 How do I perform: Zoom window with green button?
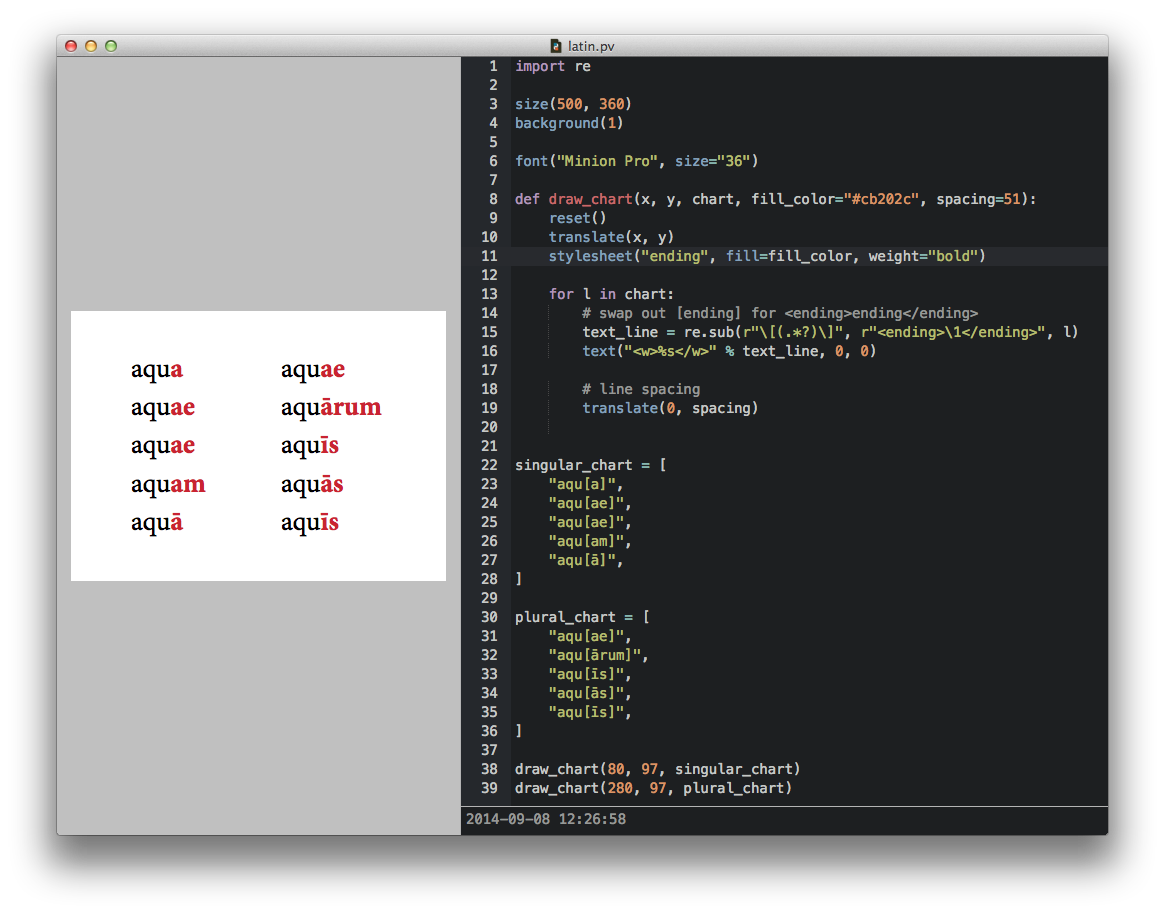[x=111, y=46]
